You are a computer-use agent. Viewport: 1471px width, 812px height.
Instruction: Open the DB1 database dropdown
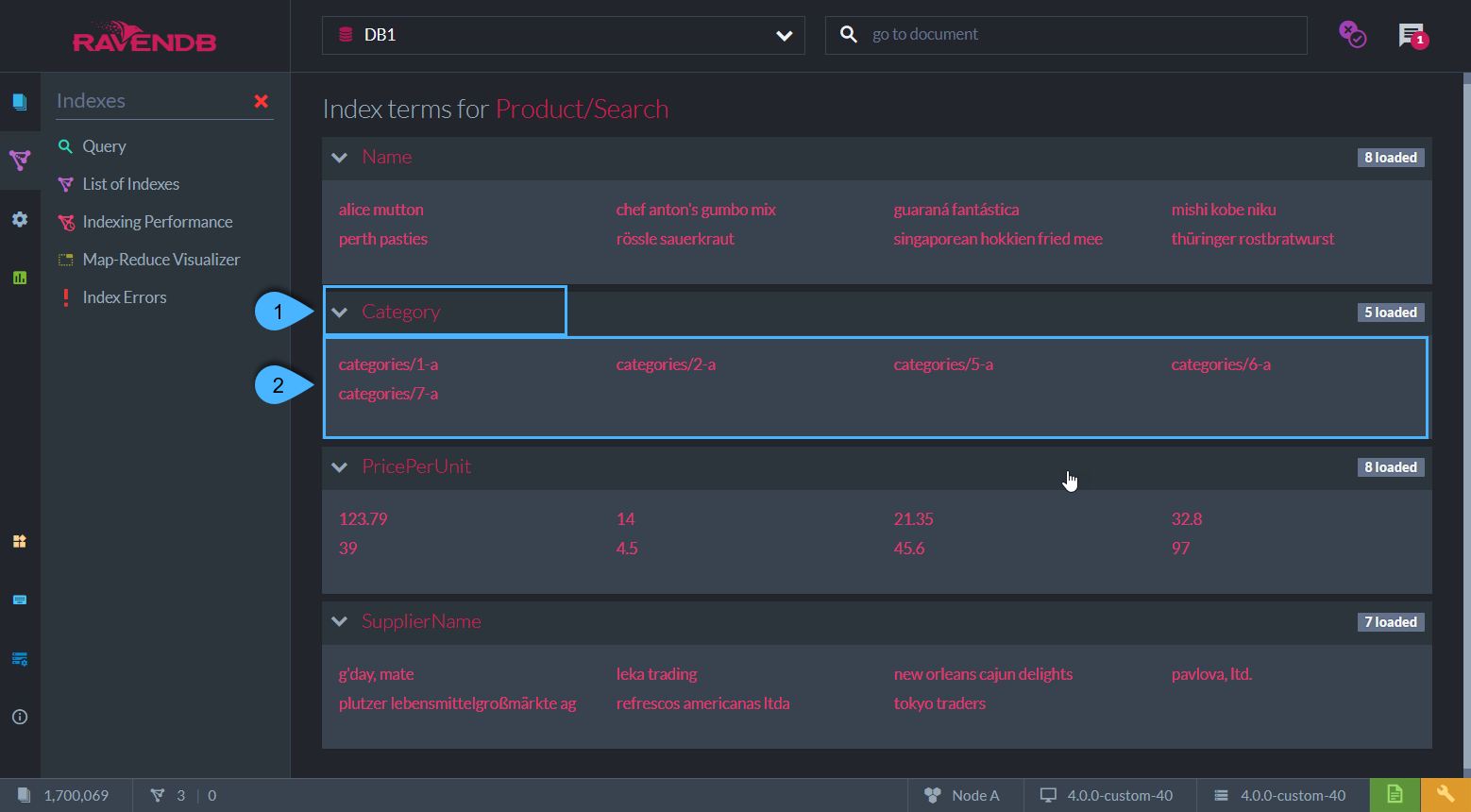tap(564, 35)
